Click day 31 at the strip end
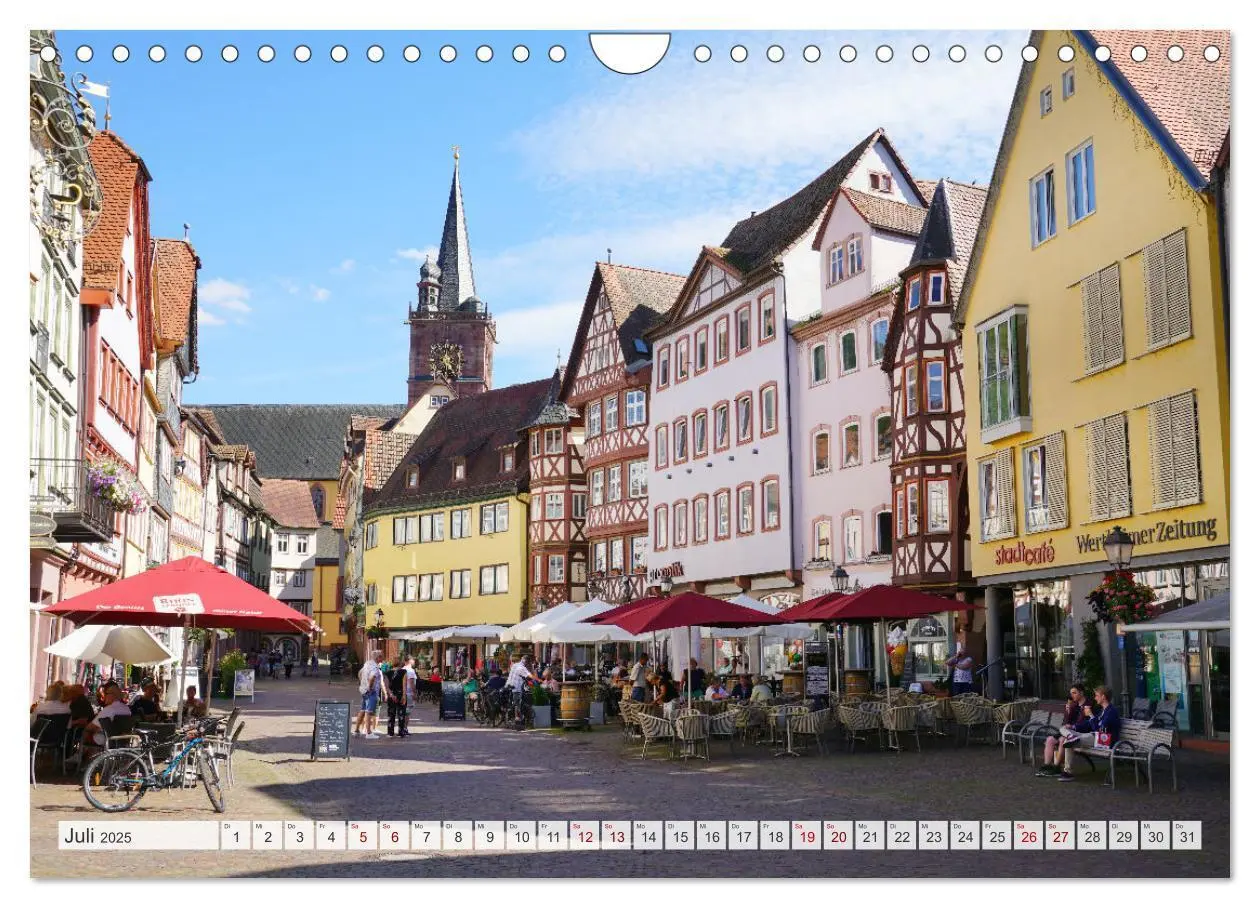This screenshot has width=1260, height=908. (1186, 836)
